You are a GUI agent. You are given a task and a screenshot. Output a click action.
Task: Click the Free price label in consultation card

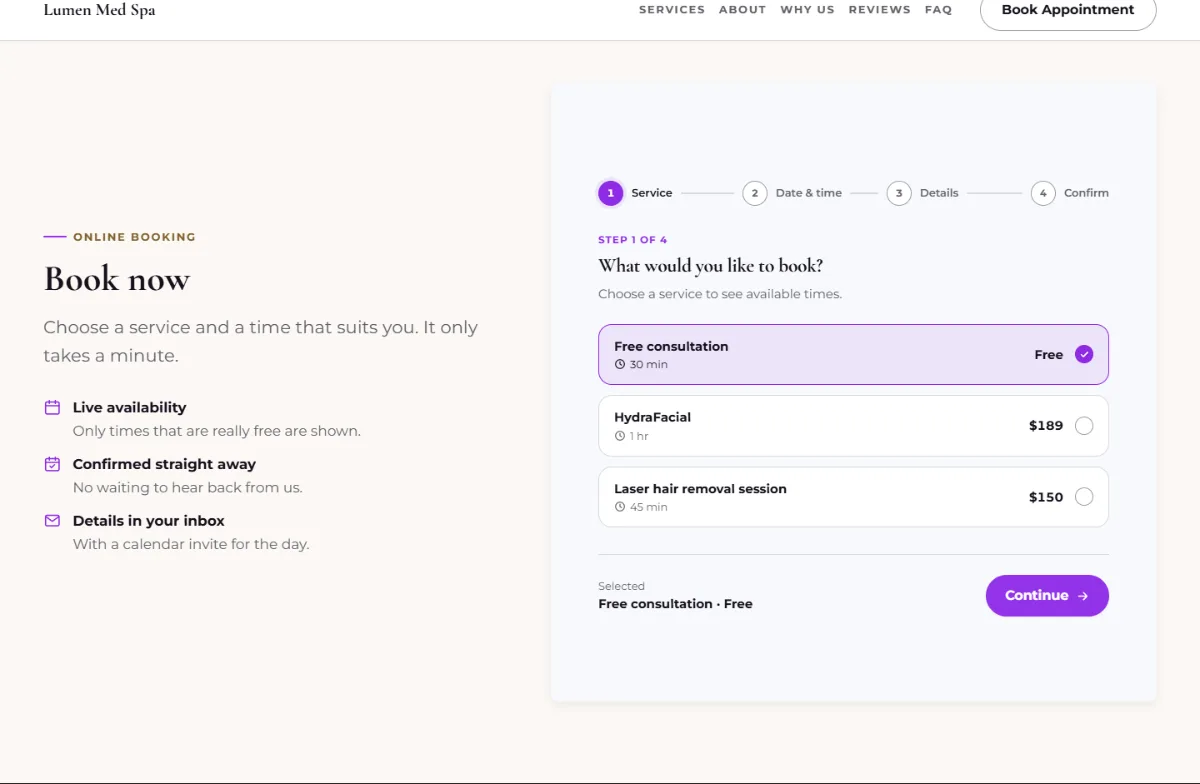point(1049,355)
